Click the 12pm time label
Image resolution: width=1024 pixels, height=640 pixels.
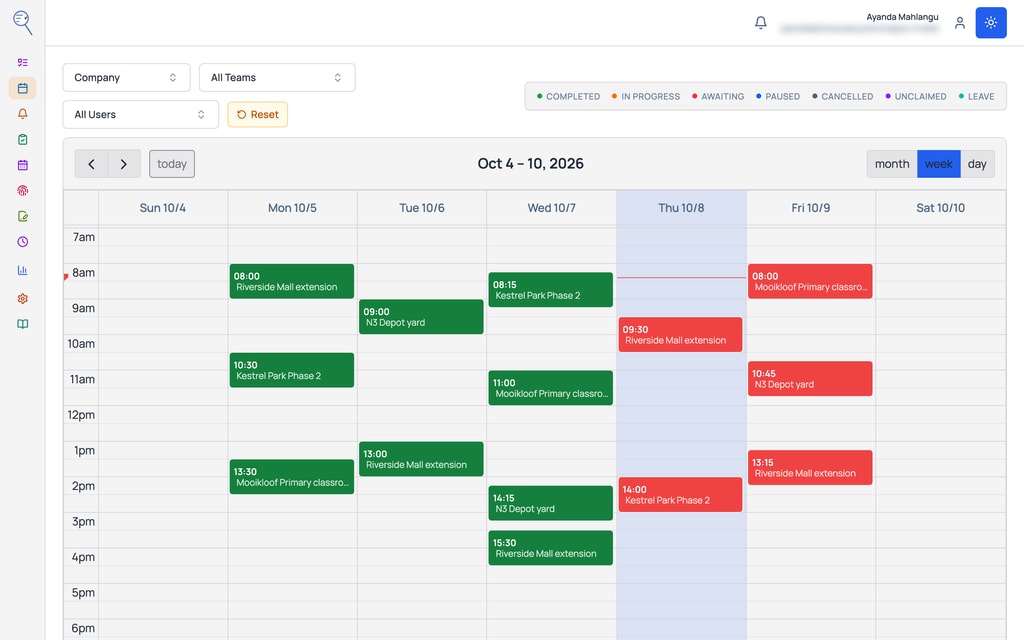point(81,415)
